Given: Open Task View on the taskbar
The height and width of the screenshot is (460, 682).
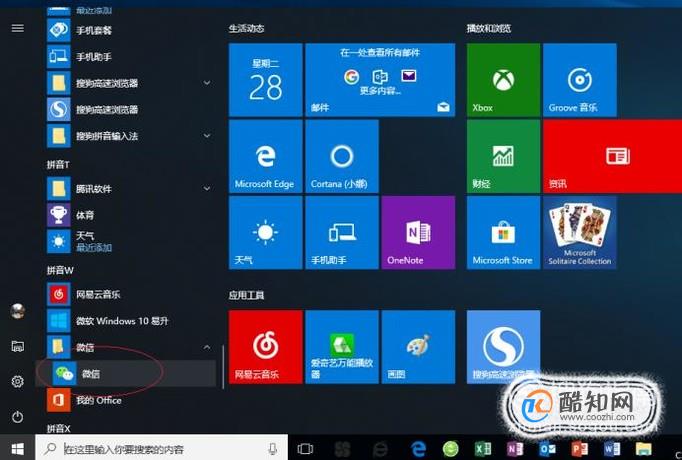Looking at the screenshot, I should (305, 448).
